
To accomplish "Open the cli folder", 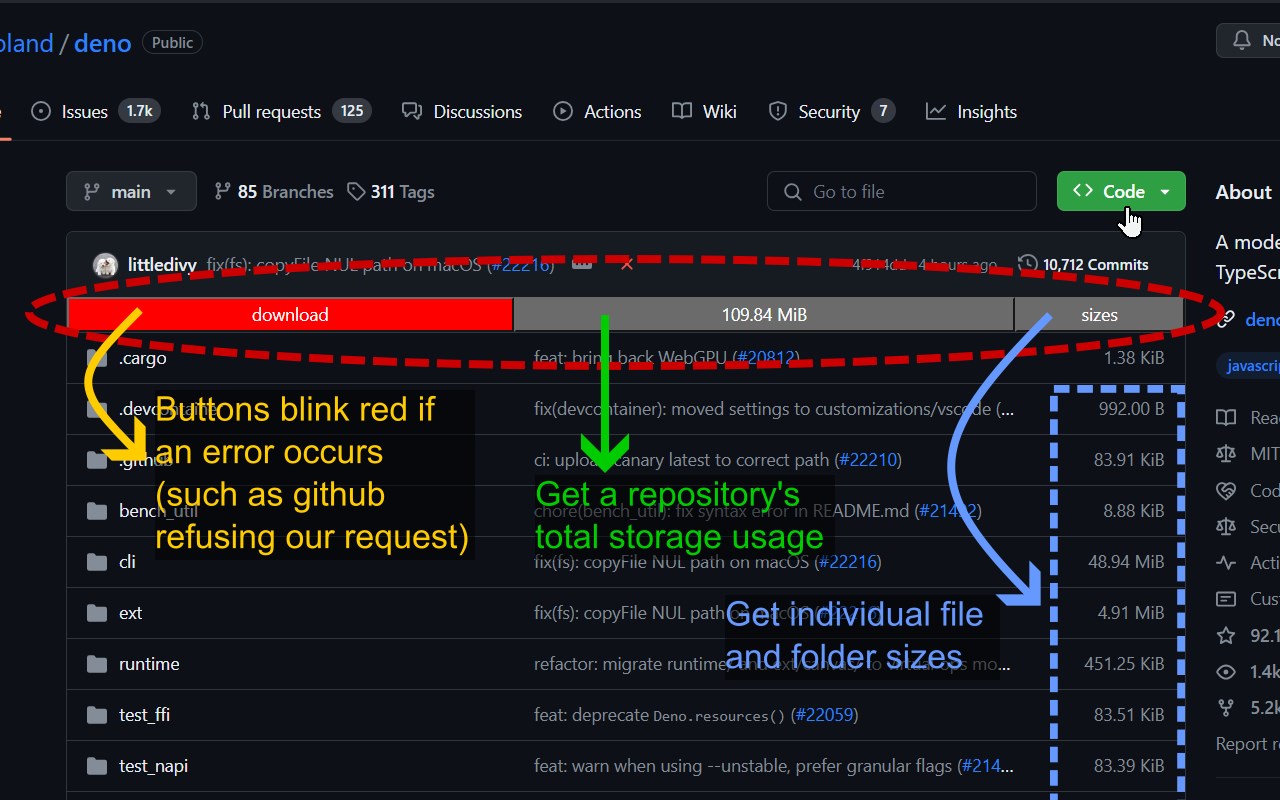I will point(127,562).
